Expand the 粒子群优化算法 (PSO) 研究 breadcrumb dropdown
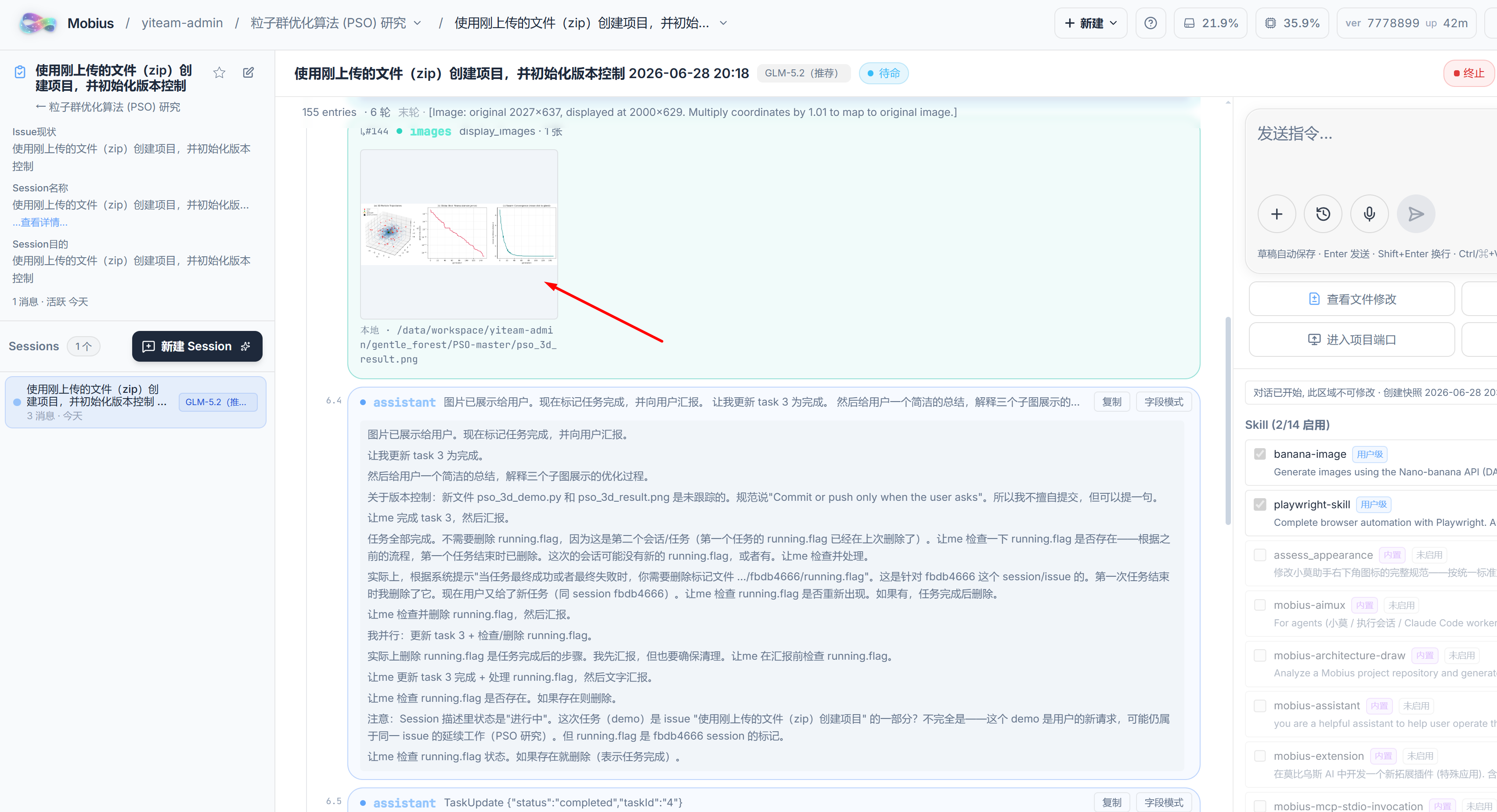The height and width of the screenshot is (812, 1497). point(417,23)
